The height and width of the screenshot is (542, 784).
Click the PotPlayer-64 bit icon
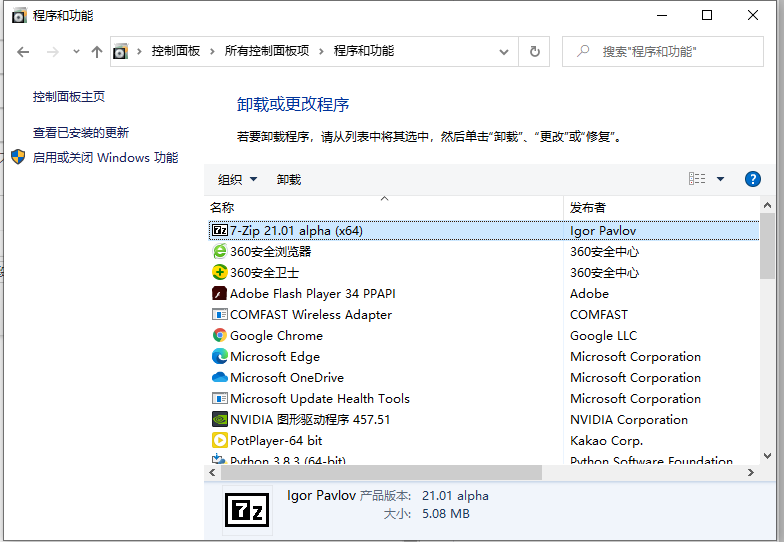pyautogui.click(x=220, y=440)
